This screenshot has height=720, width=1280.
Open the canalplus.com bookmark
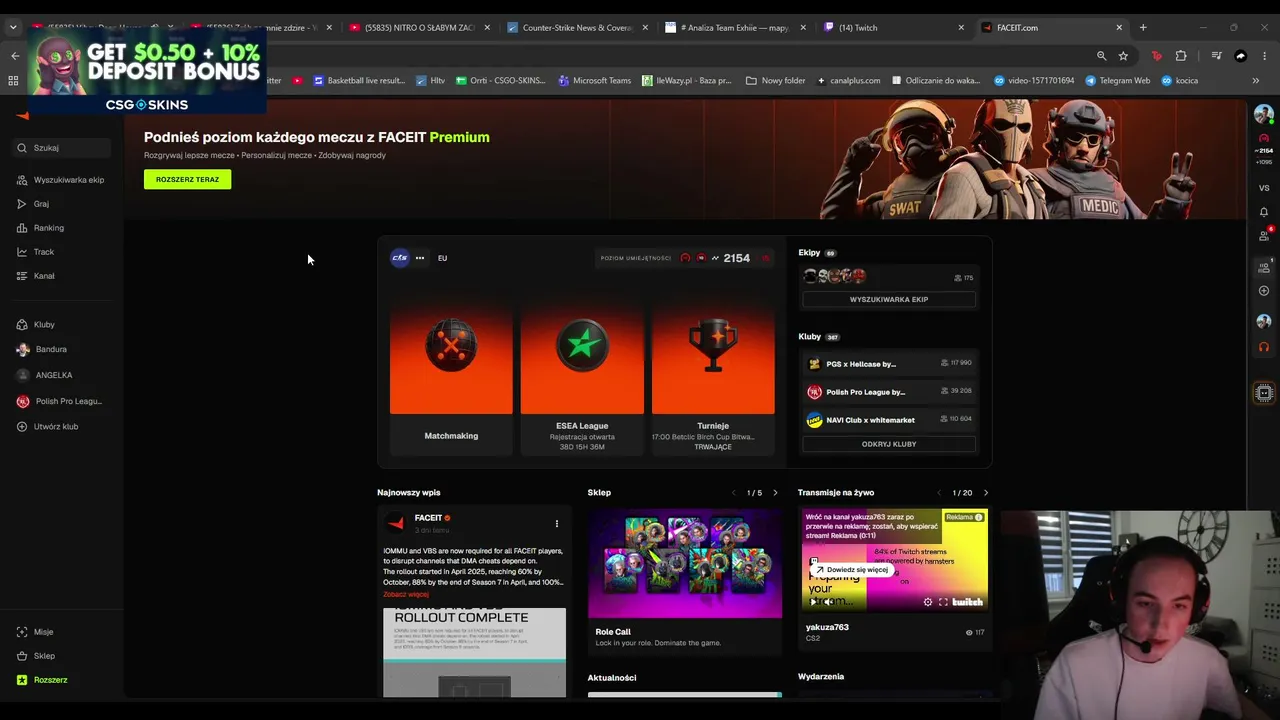[x=849, y=81]
